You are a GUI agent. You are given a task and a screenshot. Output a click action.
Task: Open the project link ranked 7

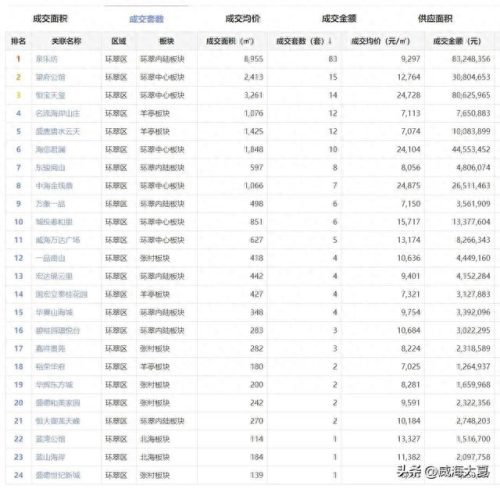point(50,168)
